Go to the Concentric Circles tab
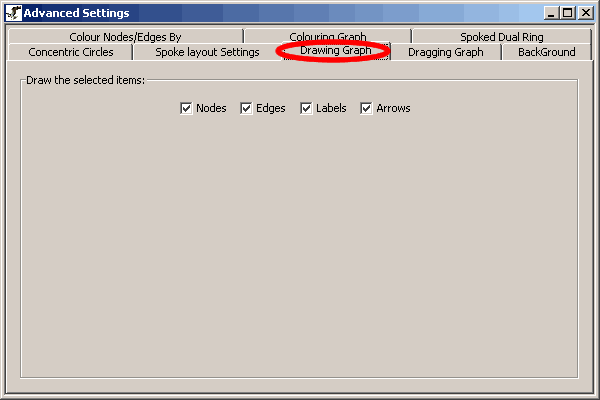The width and height of the screenshot is (600, 400). pos(71,52)
